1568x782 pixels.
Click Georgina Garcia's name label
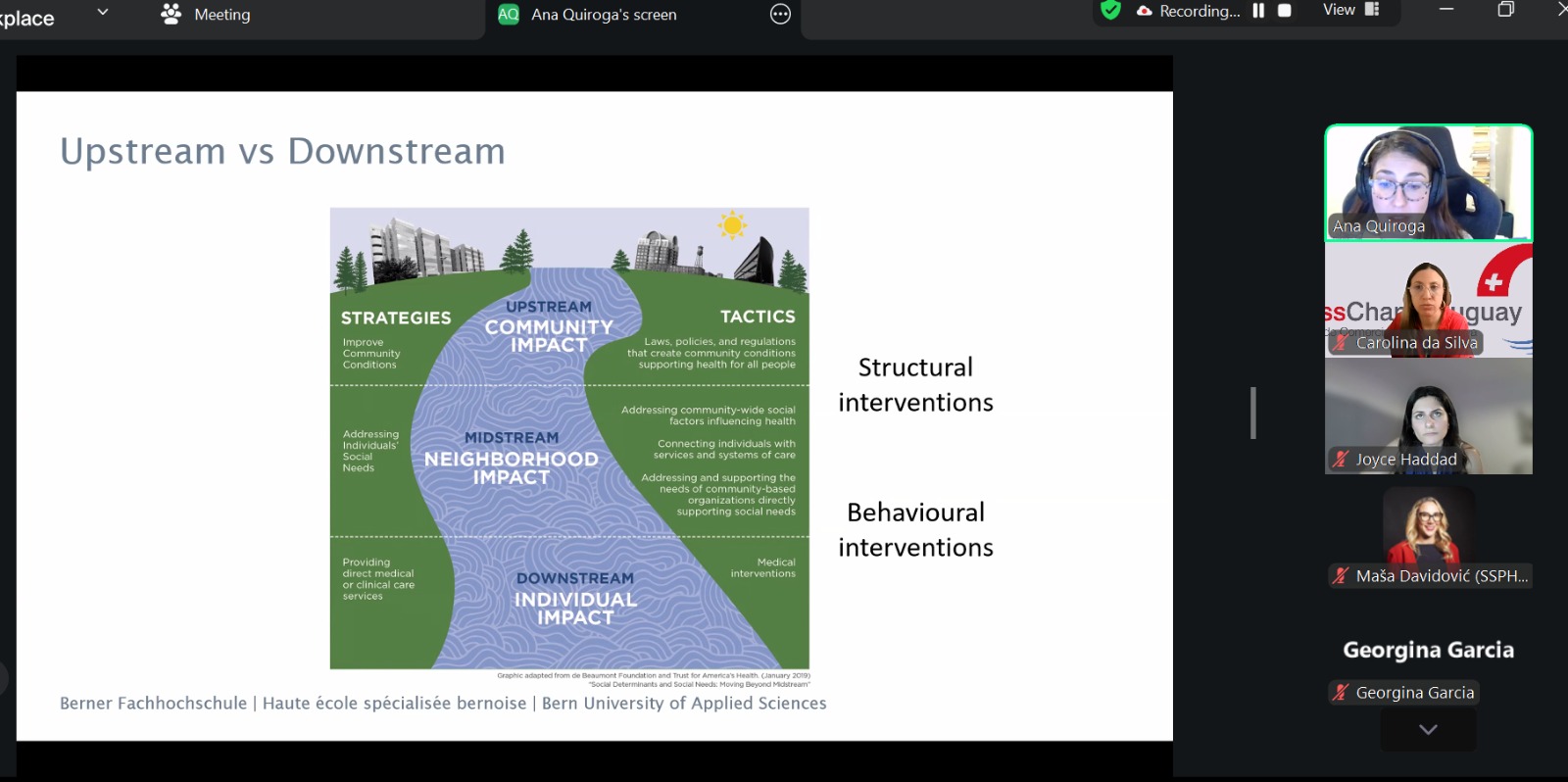click(1414, 692)
